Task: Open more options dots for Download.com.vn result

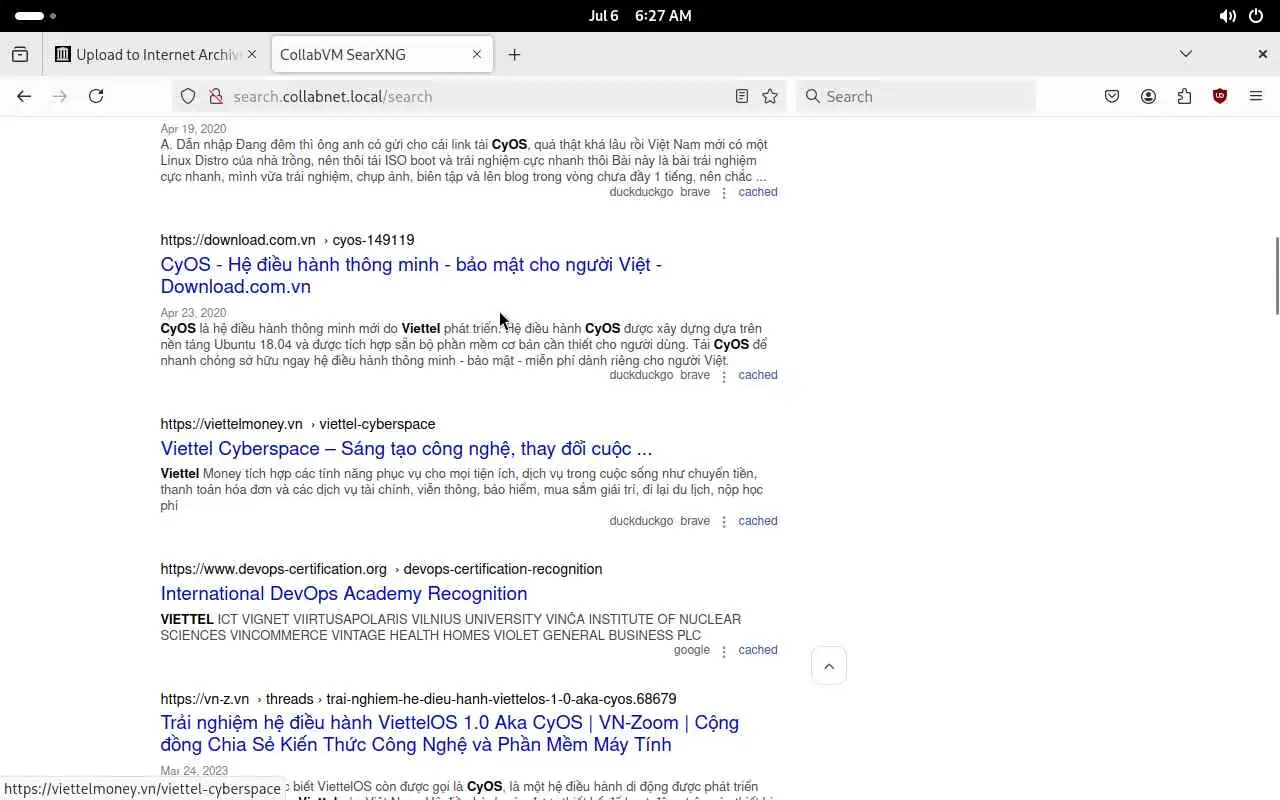Action: click(724, 376)
